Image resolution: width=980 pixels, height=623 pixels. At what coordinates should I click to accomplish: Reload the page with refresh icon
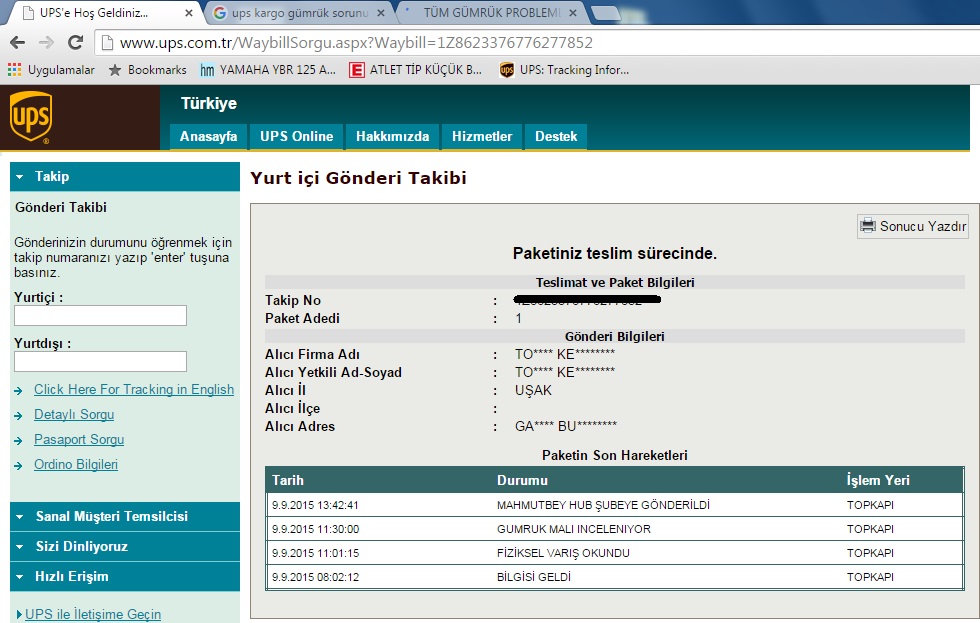[x=75, y=43]
